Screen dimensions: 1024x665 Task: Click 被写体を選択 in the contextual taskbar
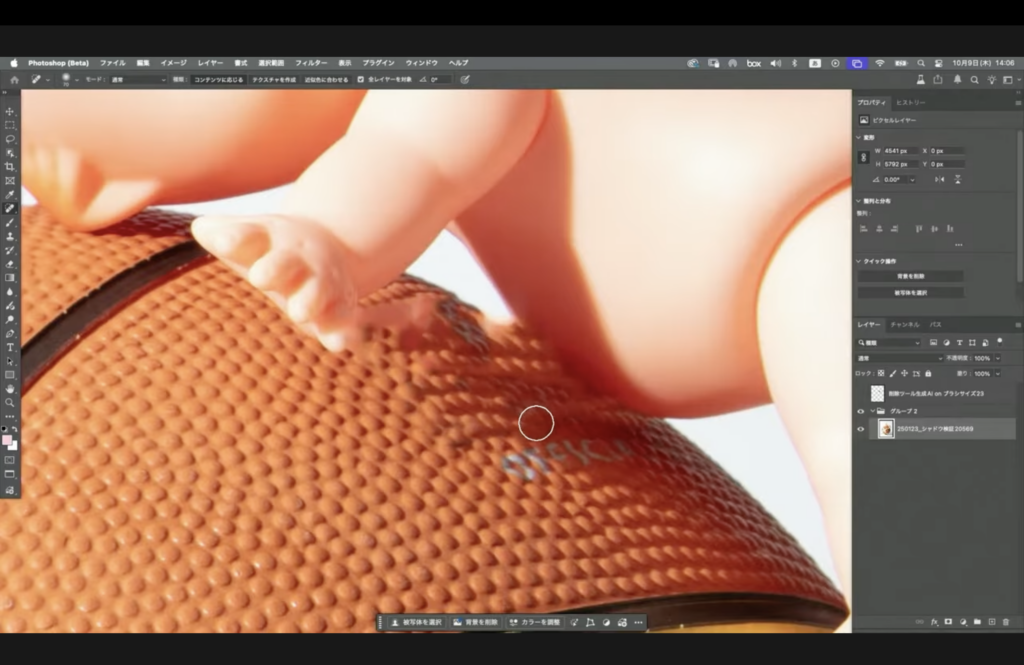tap(416, 622)
